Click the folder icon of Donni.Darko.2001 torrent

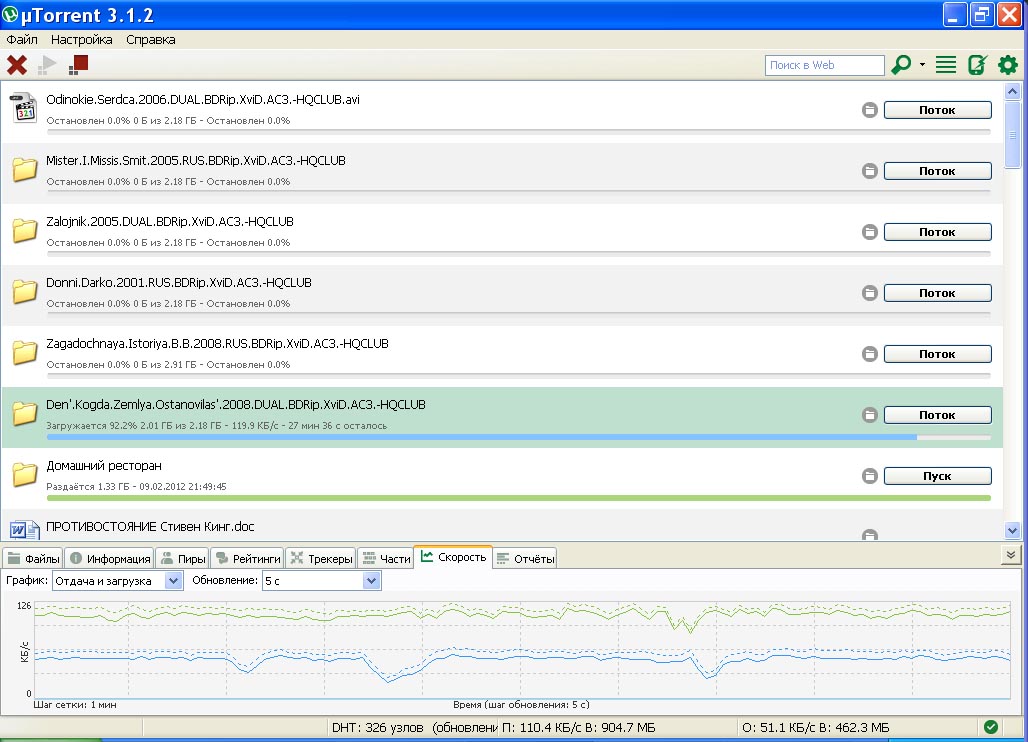24,291
